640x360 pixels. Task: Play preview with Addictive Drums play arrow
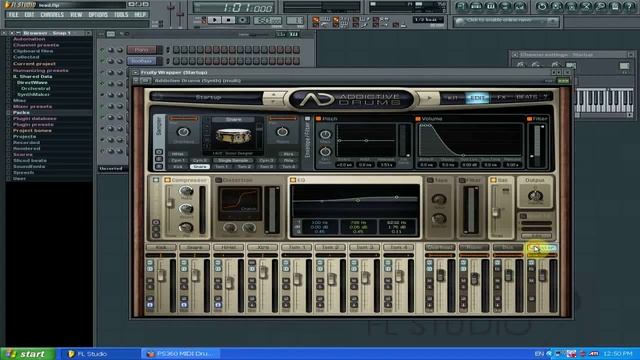point(429,98)
